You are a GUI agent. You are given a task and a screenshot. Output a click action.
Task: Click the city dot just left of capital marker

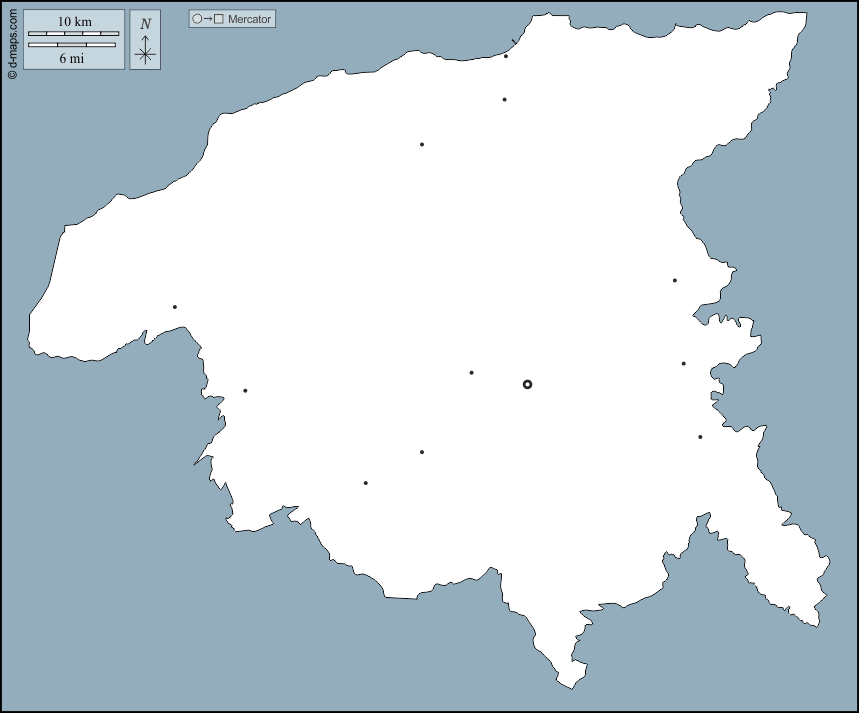(472, 373)
